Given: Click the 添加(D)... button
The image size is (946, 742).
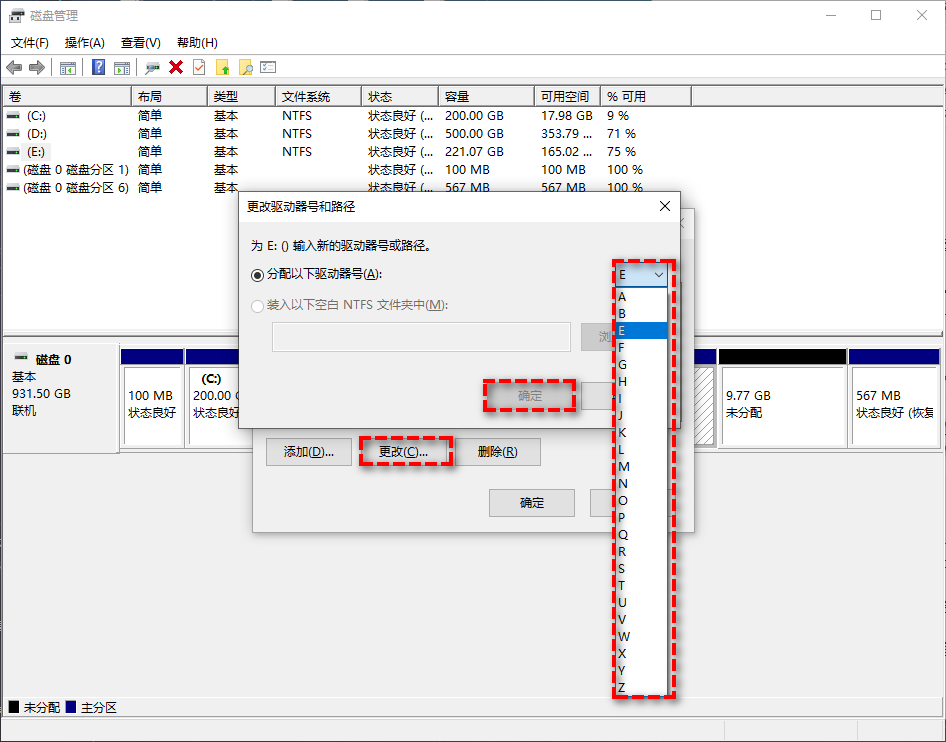Looking at the screenshot, I should coord(309,452).
